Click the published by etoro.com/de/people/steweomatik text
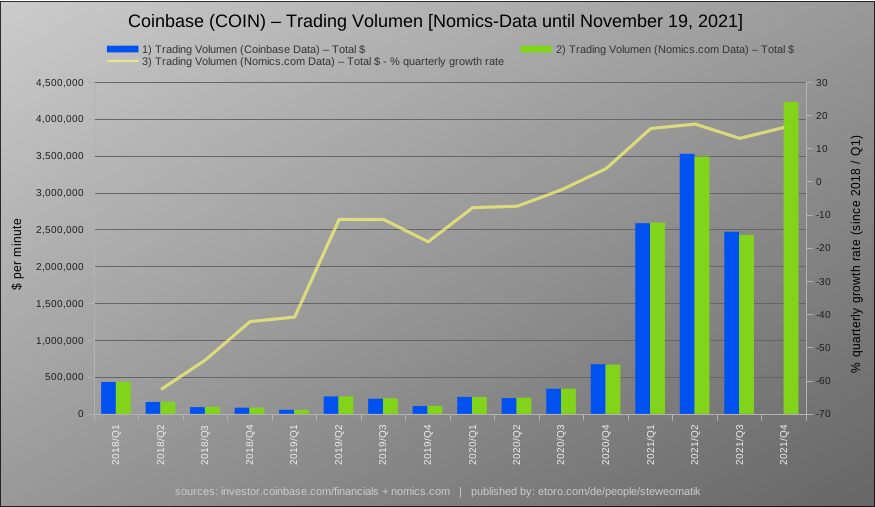The width and height of the screenshot is (875, 507). tap(585, 491)
